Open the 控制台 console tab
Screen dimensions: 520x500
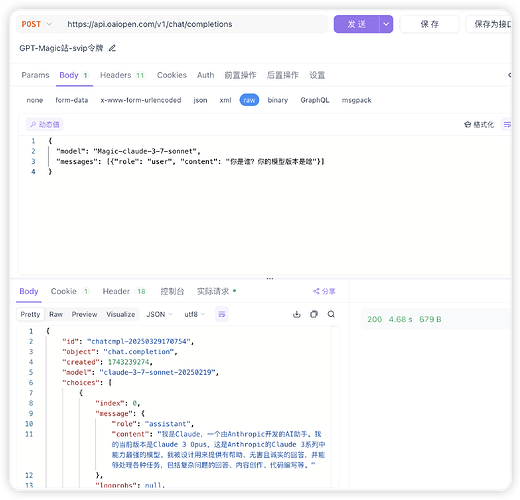pyautogui.click(x=172, y=291)
